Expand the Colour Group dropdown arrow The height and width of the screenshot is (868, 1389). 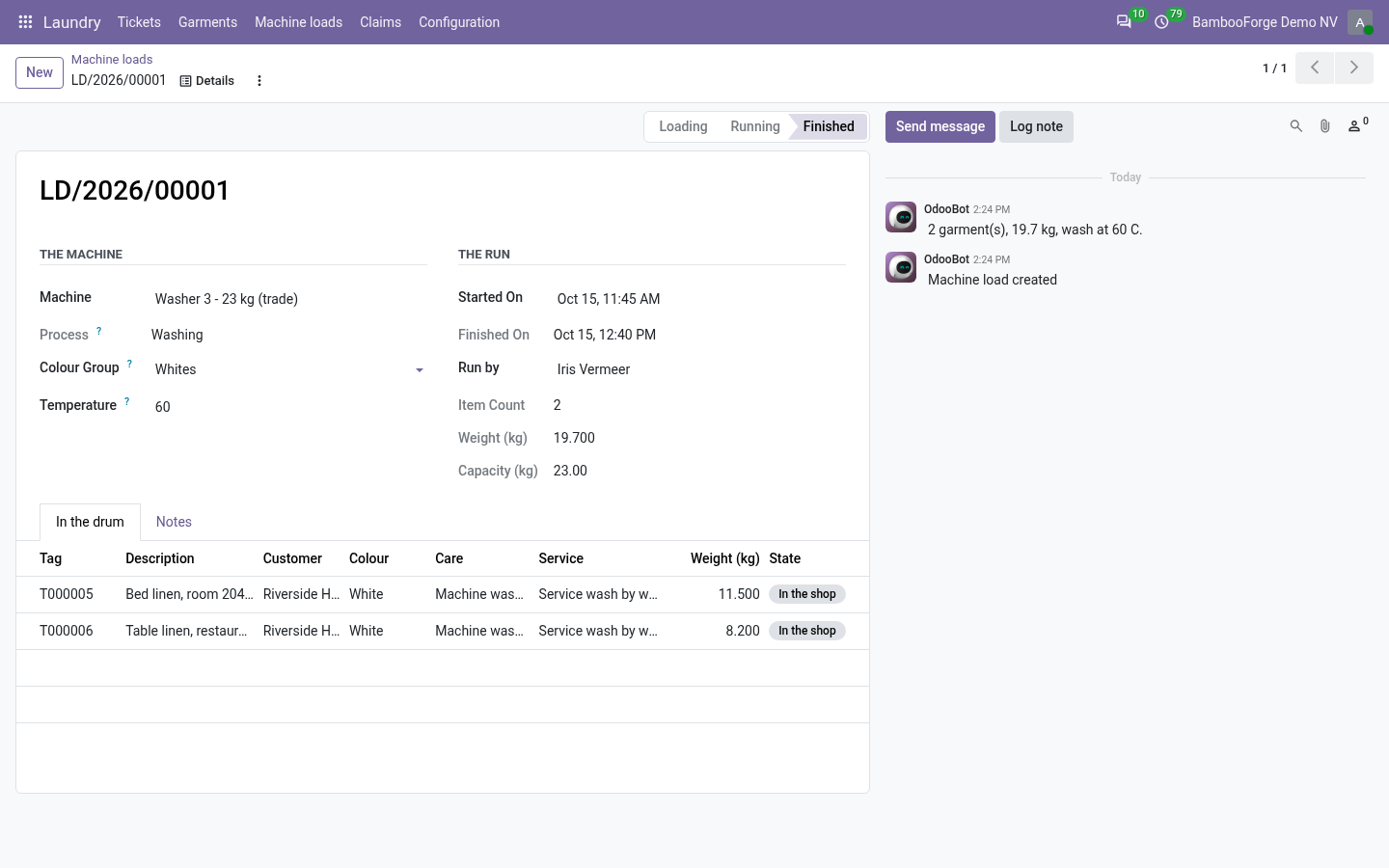pos(420,370)
